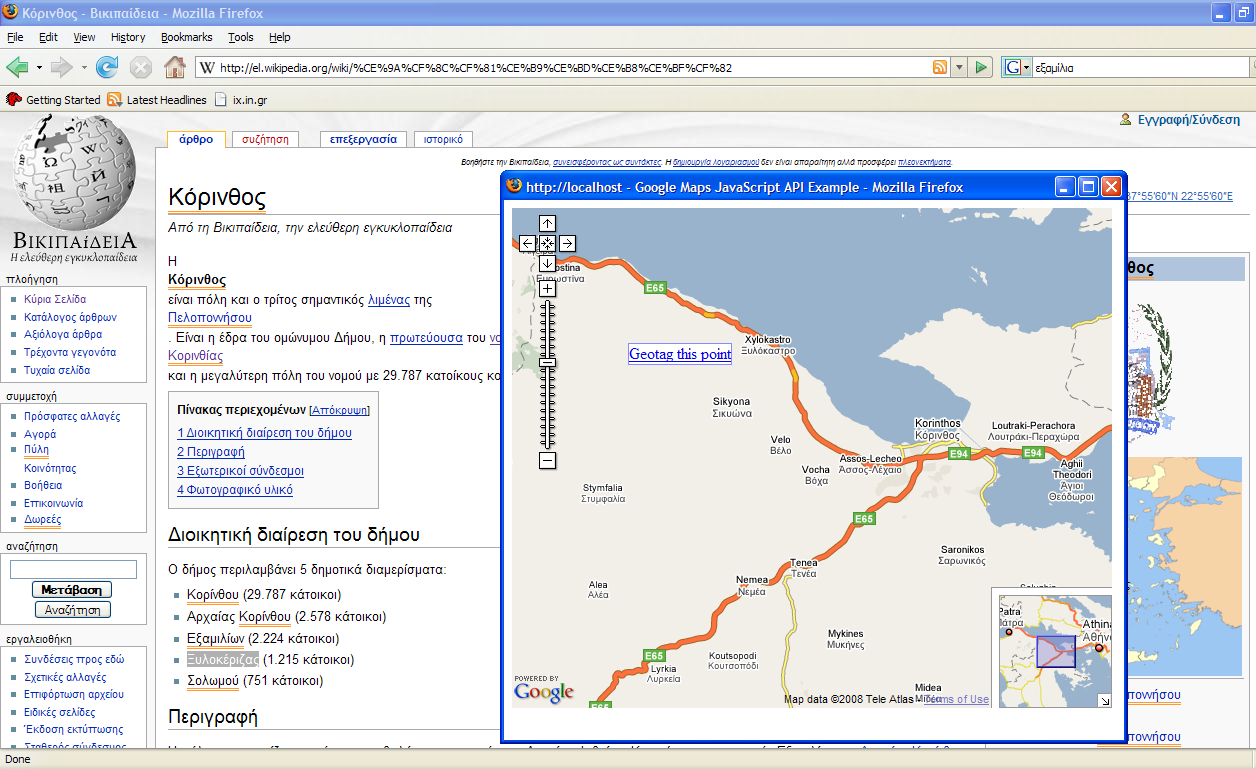The height and width of the screenshot is (769, 1256).
Task: Open Τυχαία σελίδα sidebar link
Action: pos(57,370)
